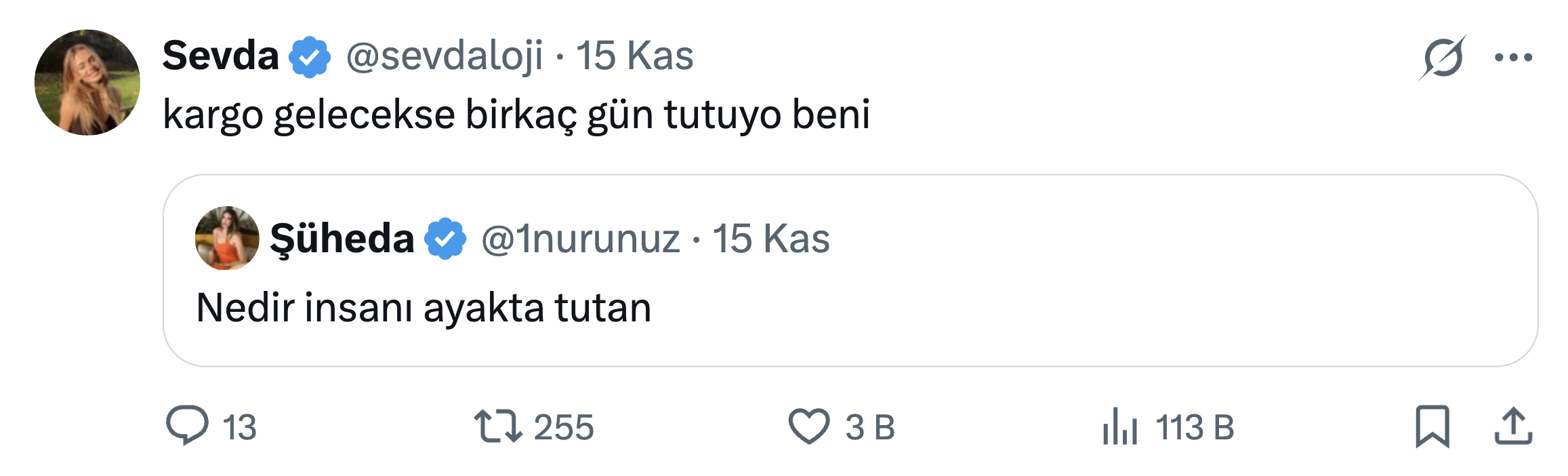The image size is (1568, 476).
Task: Click Şüheda's blue verified badge
Action: (x=445, y=239)
